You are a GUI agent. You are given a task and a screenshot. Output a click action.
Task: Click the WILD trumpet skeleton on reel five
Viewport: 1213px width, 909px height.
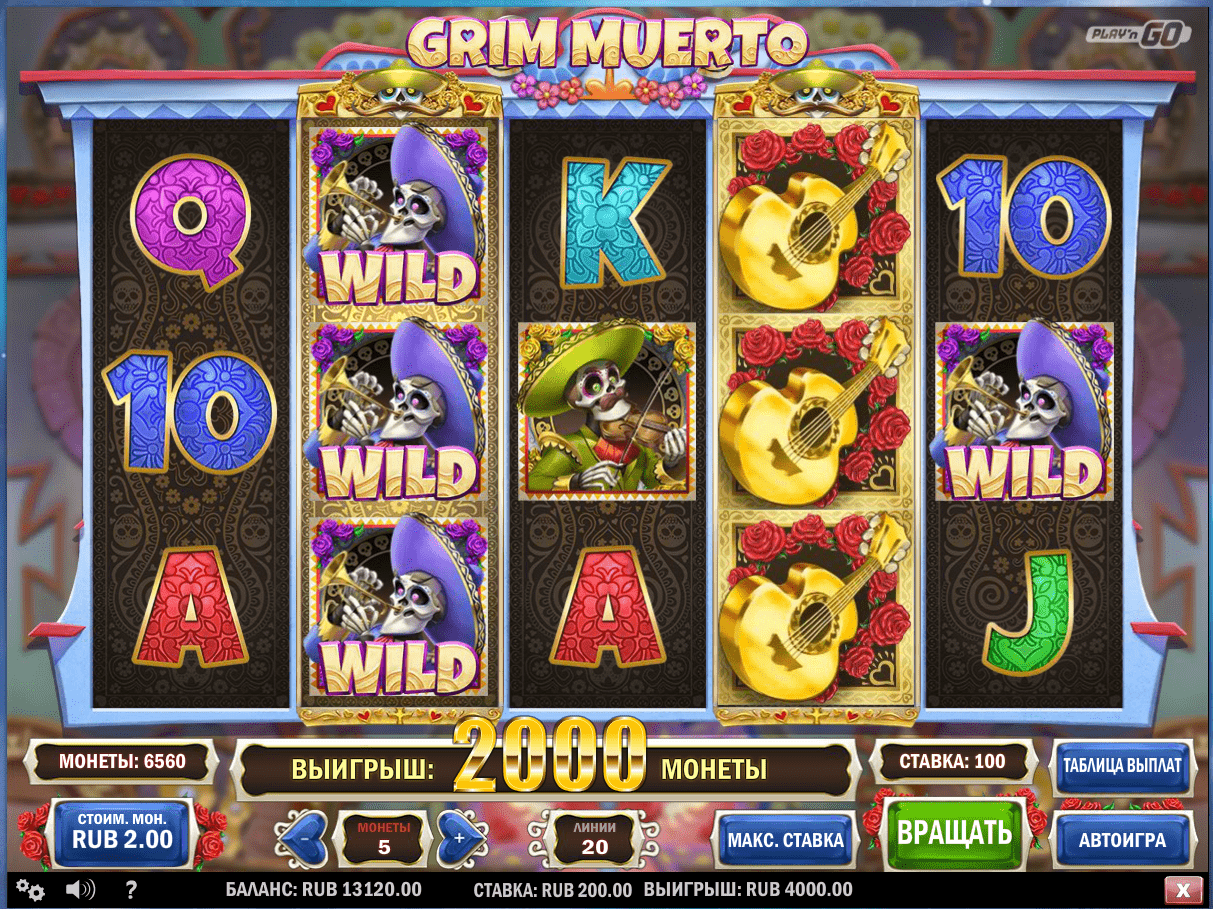click(1024, 410)
